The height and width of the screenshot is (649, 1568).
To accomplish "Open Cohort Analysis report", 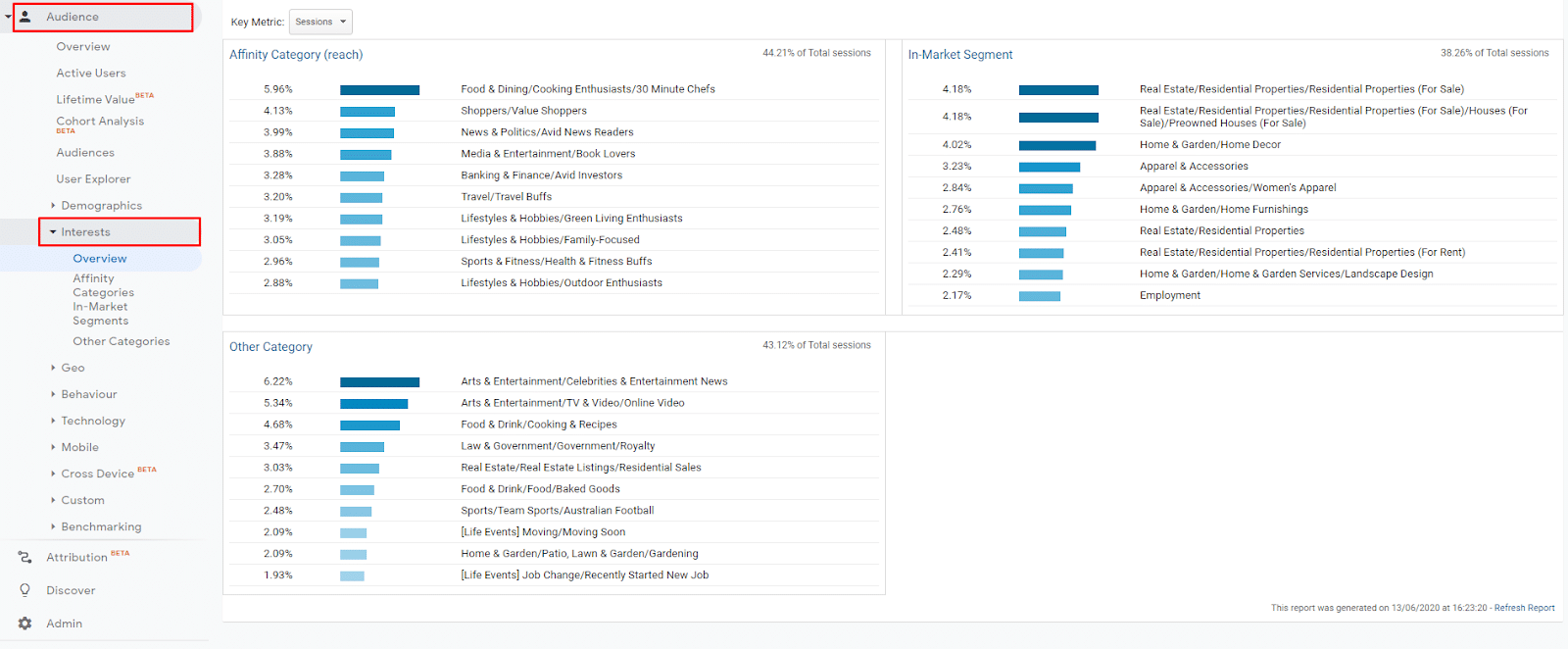I will [x=100, y=122].
